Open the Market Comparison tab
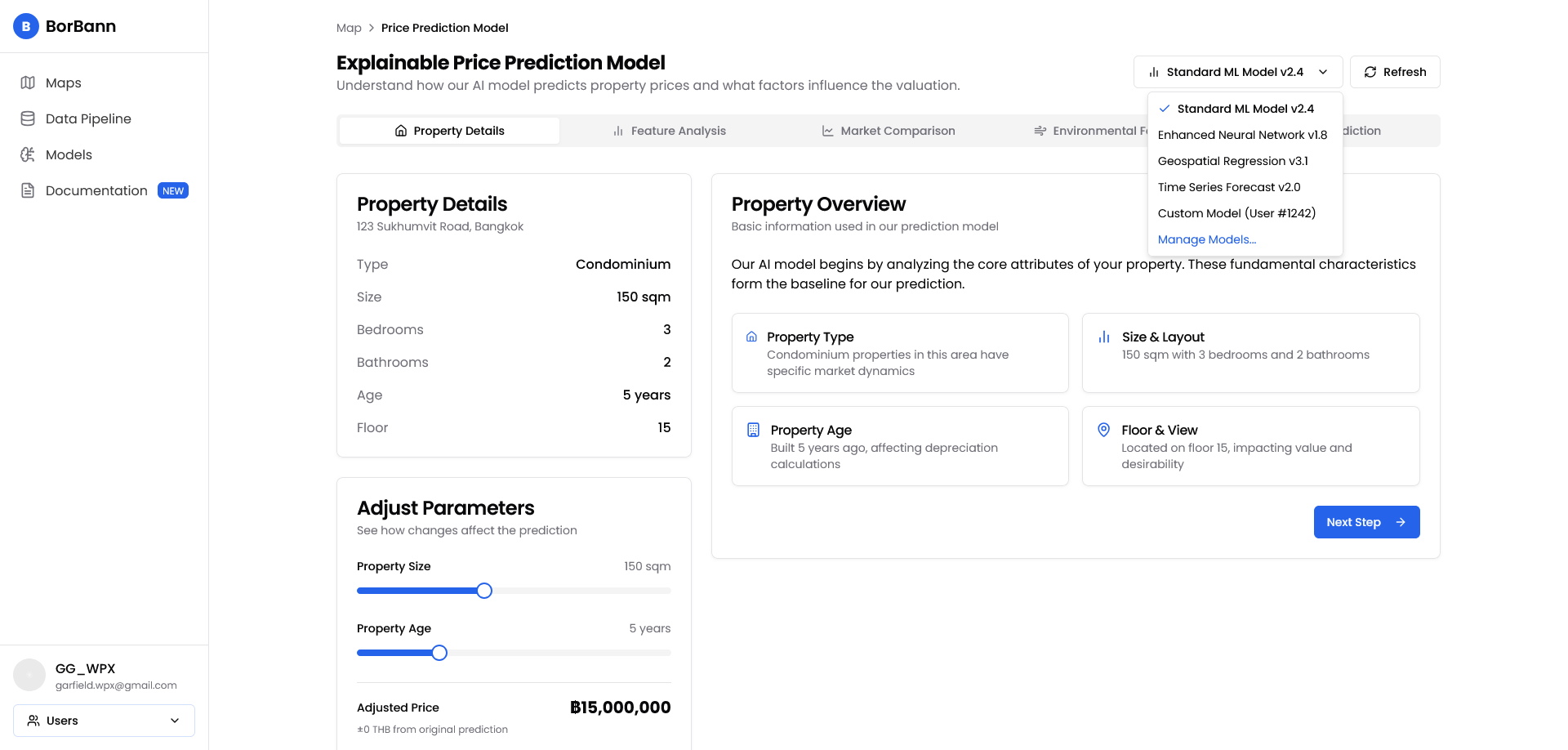The image size is (1568, 750). 889,131
